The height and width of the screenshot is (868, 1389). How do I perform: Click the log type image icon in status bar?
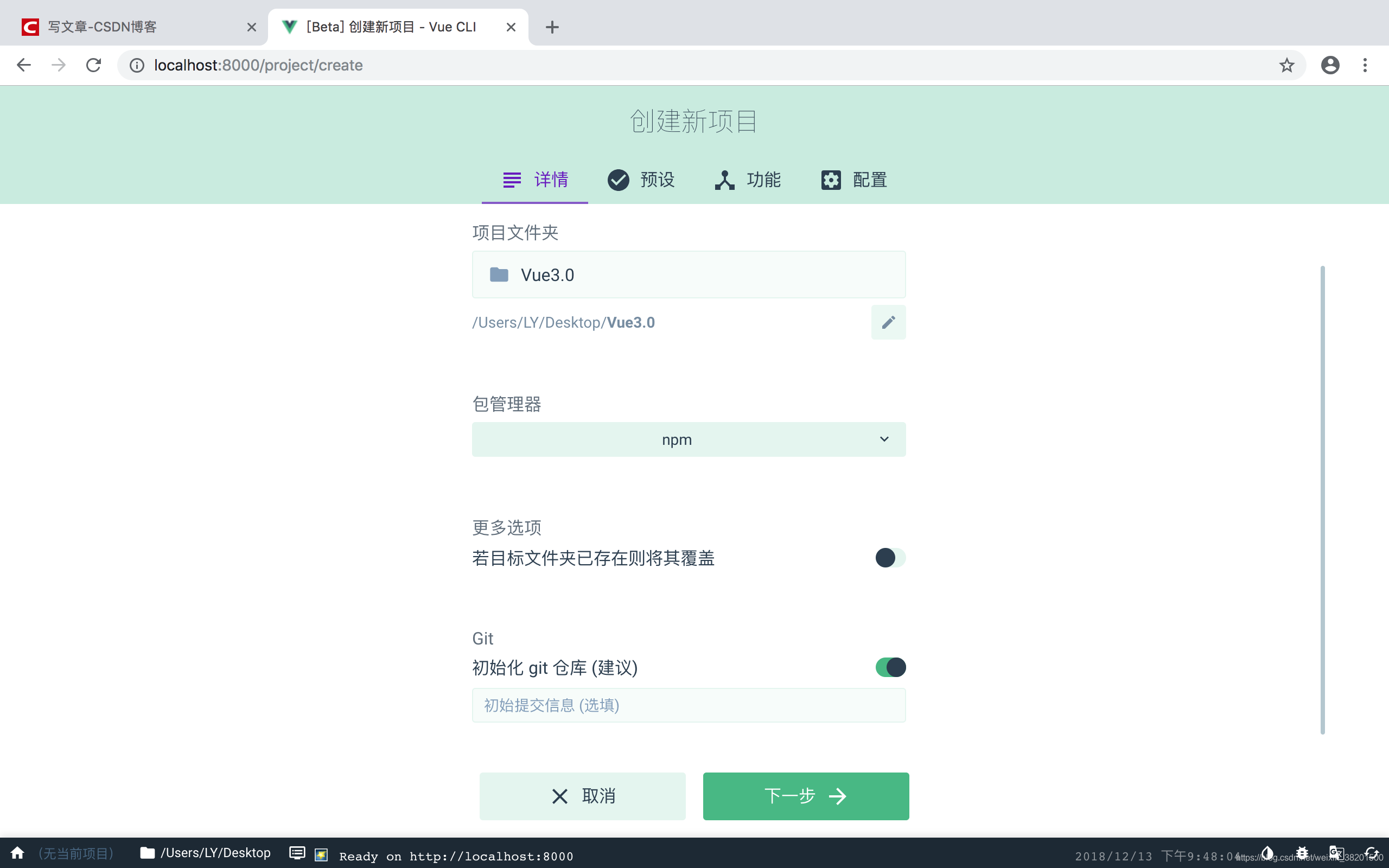pos(321,854)
